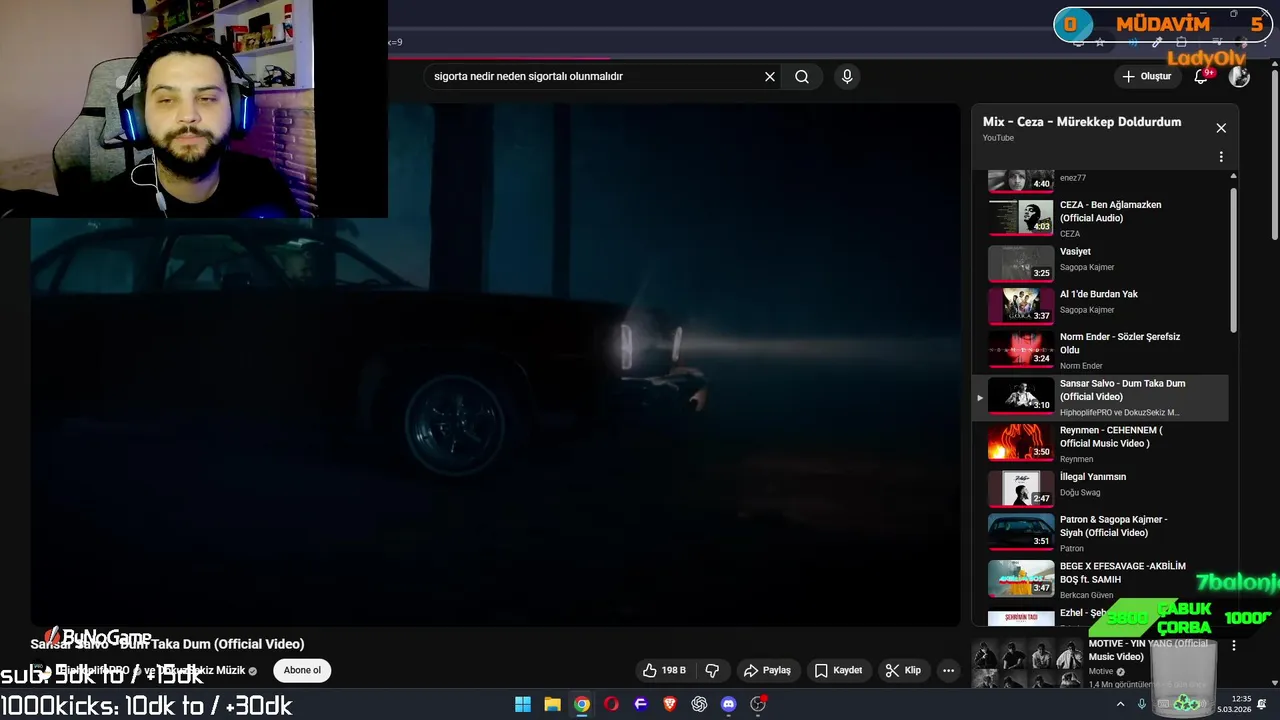Bookmark this page with star icon

point(1100,42)
